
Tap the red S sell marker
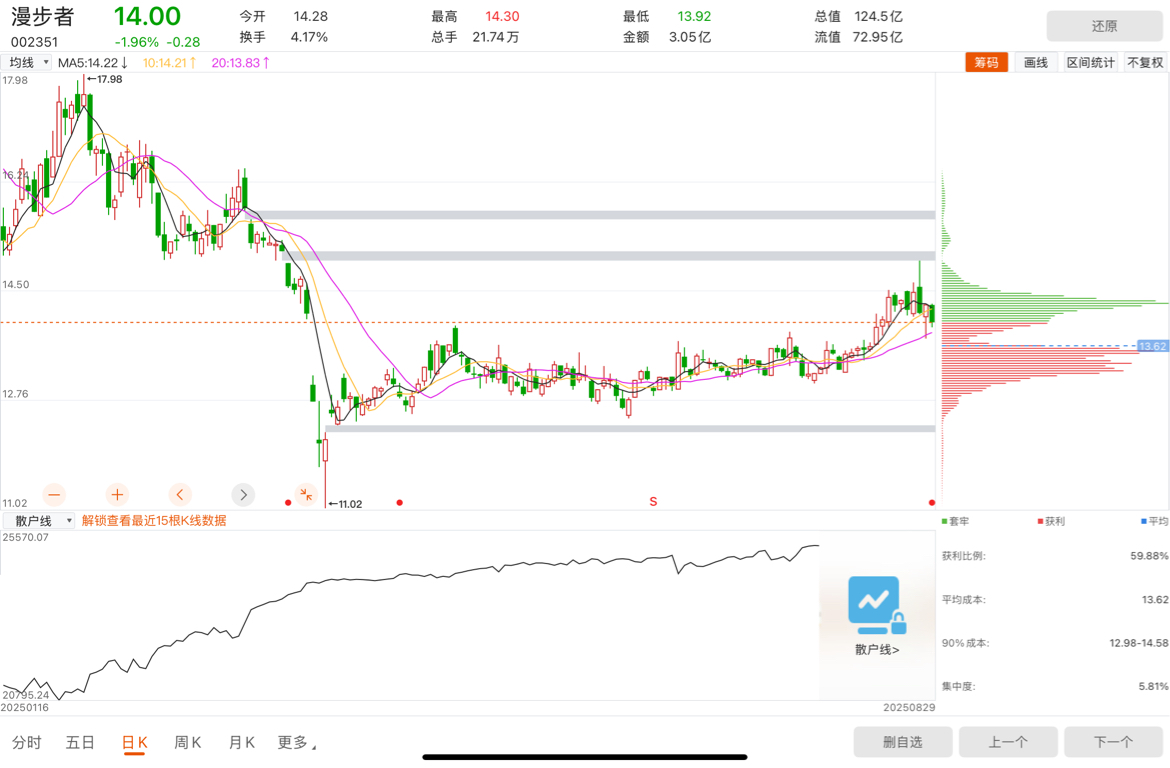(653, 502)
